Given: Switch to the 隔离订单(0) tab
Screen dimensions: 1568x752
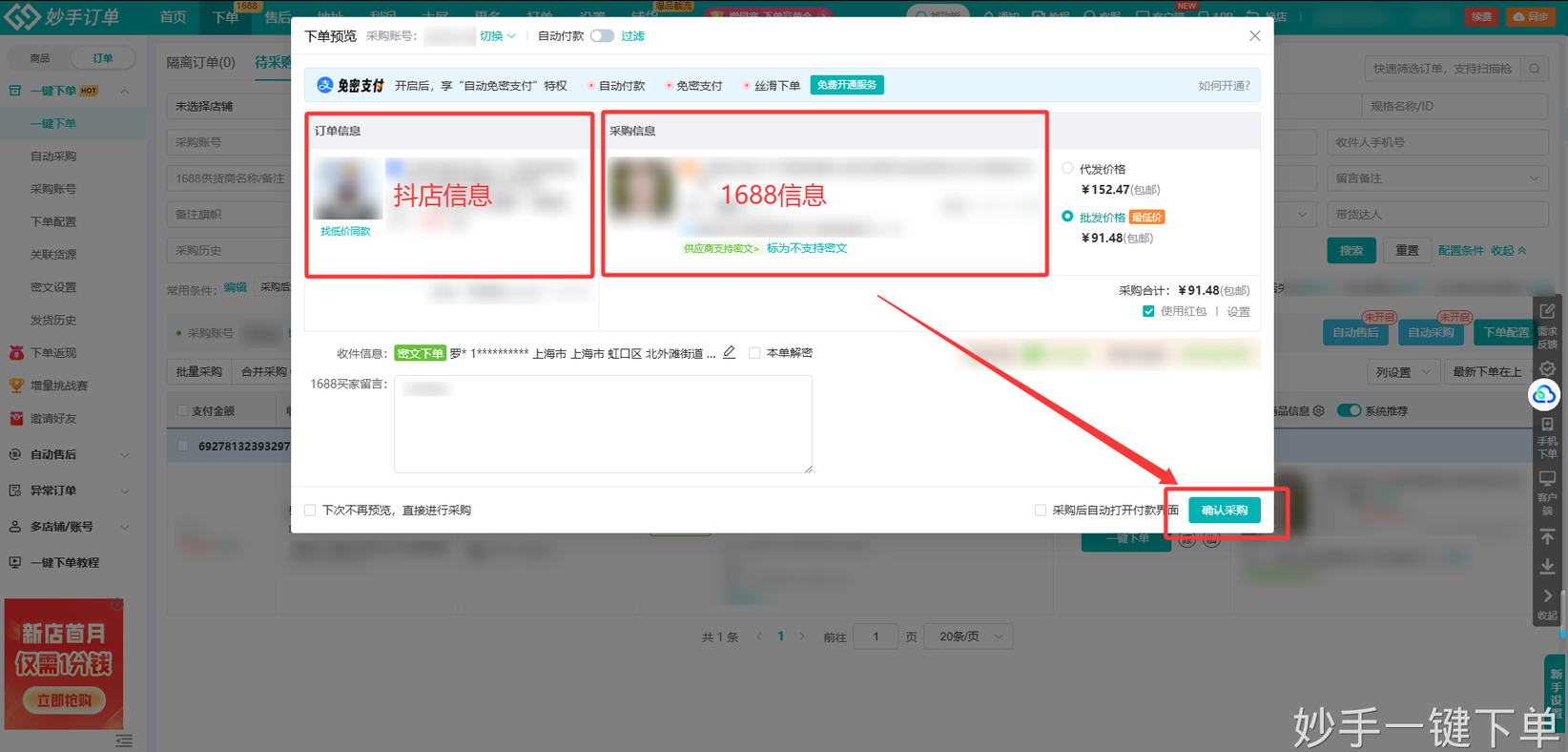Looking at the screenshot, I should (200, 62).
